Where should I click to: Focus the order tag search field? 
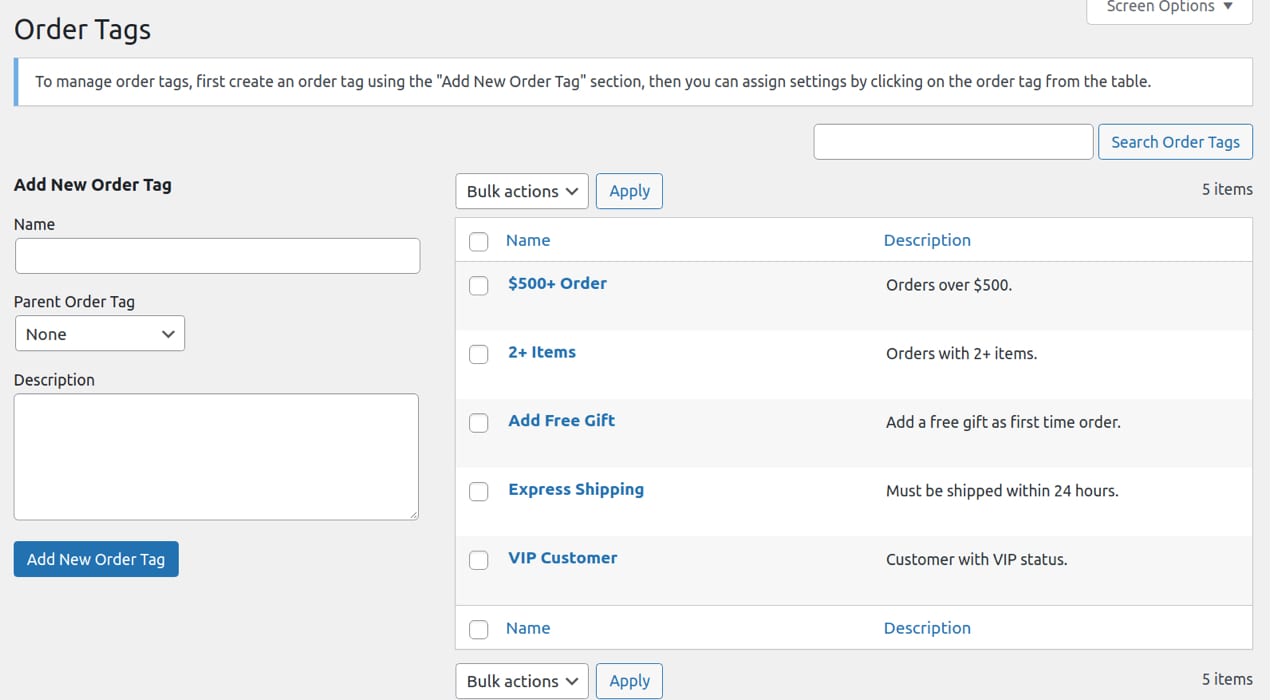point(953,142)
